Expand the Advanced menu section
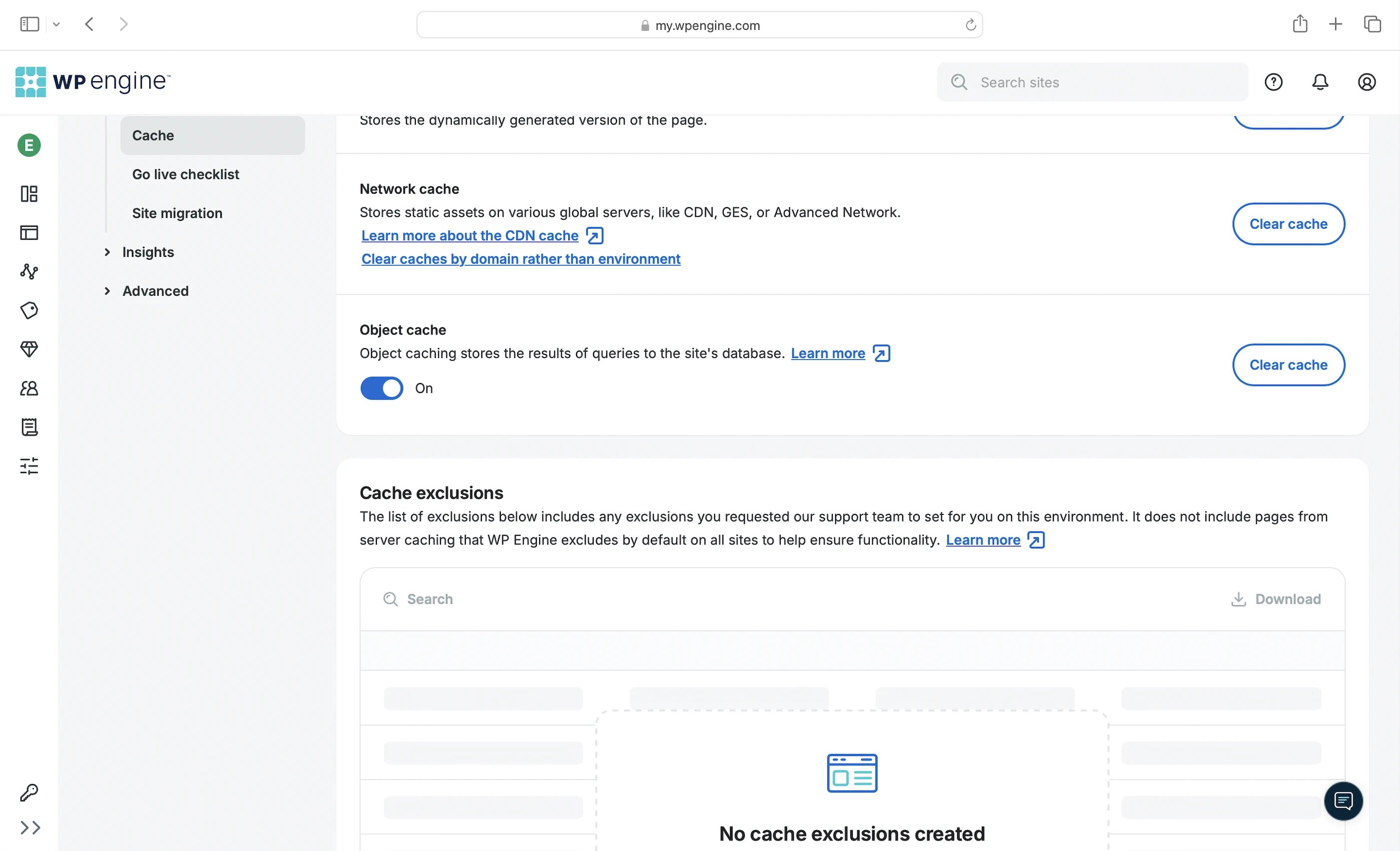This screenshot has height=851, width=1400. pyautogui.click(x=155, y=291)
